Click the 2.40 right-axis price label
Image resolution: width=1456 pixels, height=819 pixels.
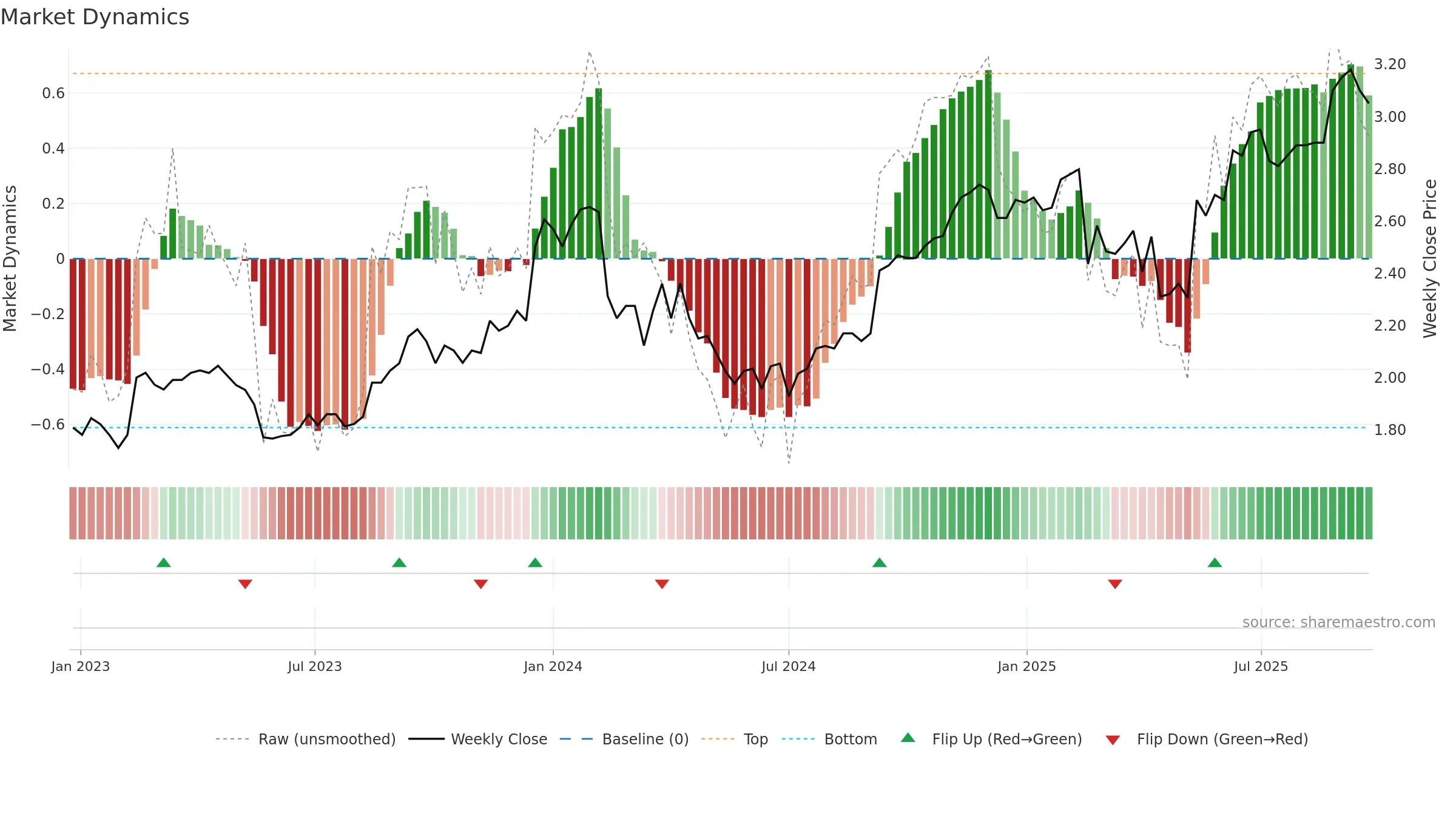[x=1390, y=274]
